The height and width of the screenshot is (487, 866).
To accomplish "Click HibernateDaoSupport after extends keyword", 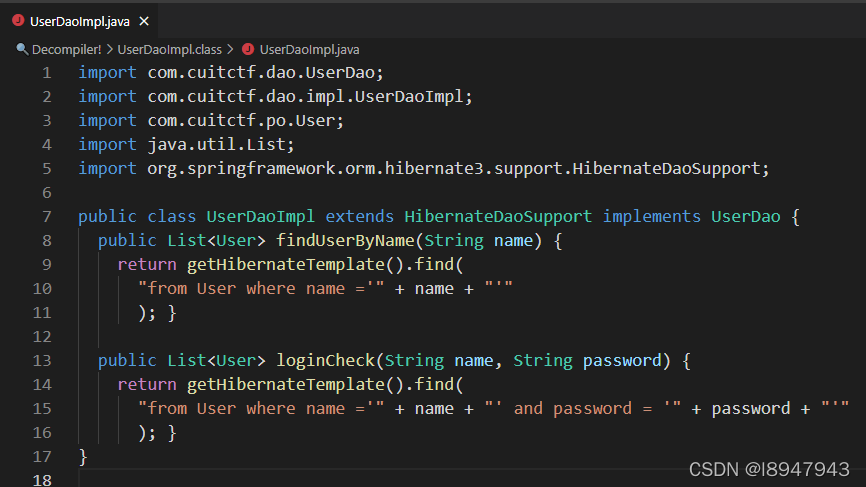I will (x=498, y=216).
